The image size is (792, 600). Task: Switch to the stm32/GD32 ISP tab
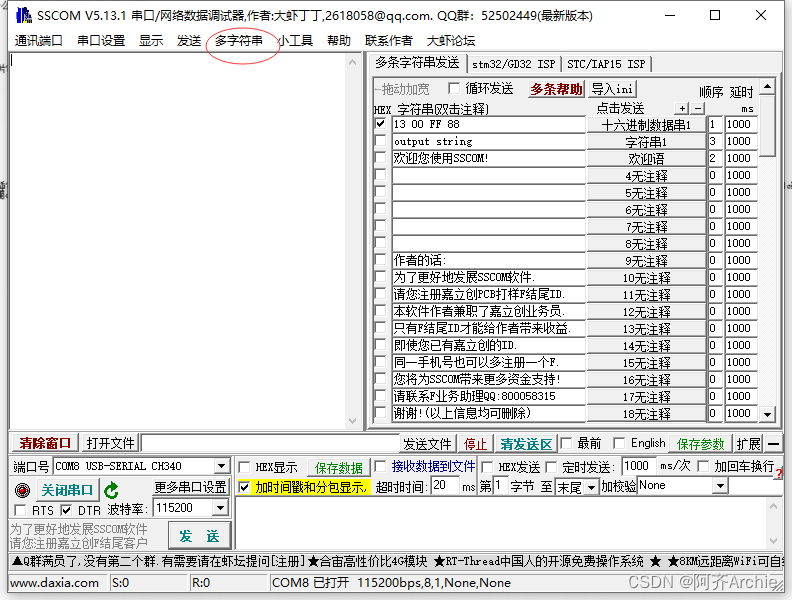click(x=513, y=64)
